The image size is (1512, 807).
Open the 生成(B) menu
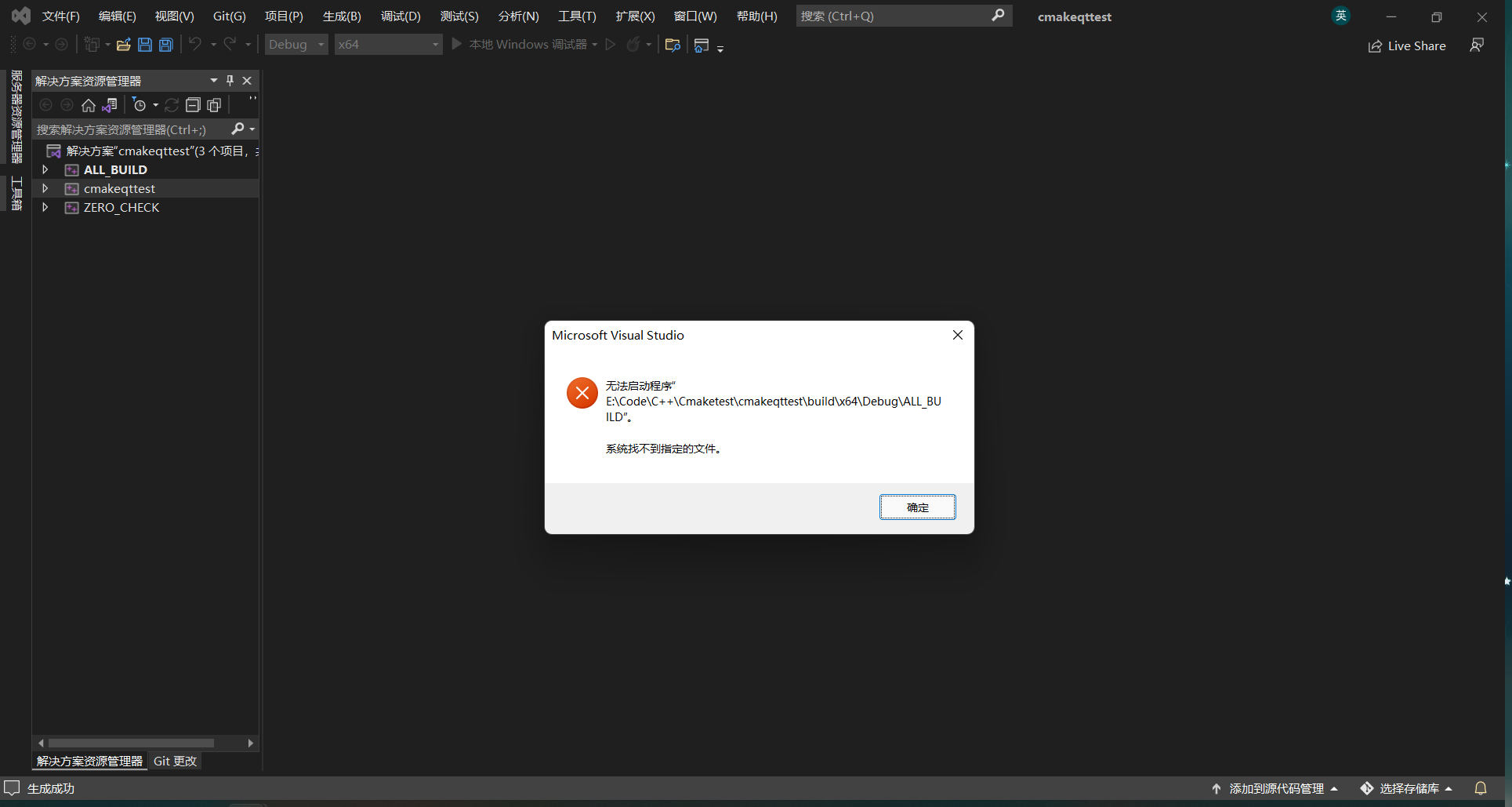[x=342, y=16]
